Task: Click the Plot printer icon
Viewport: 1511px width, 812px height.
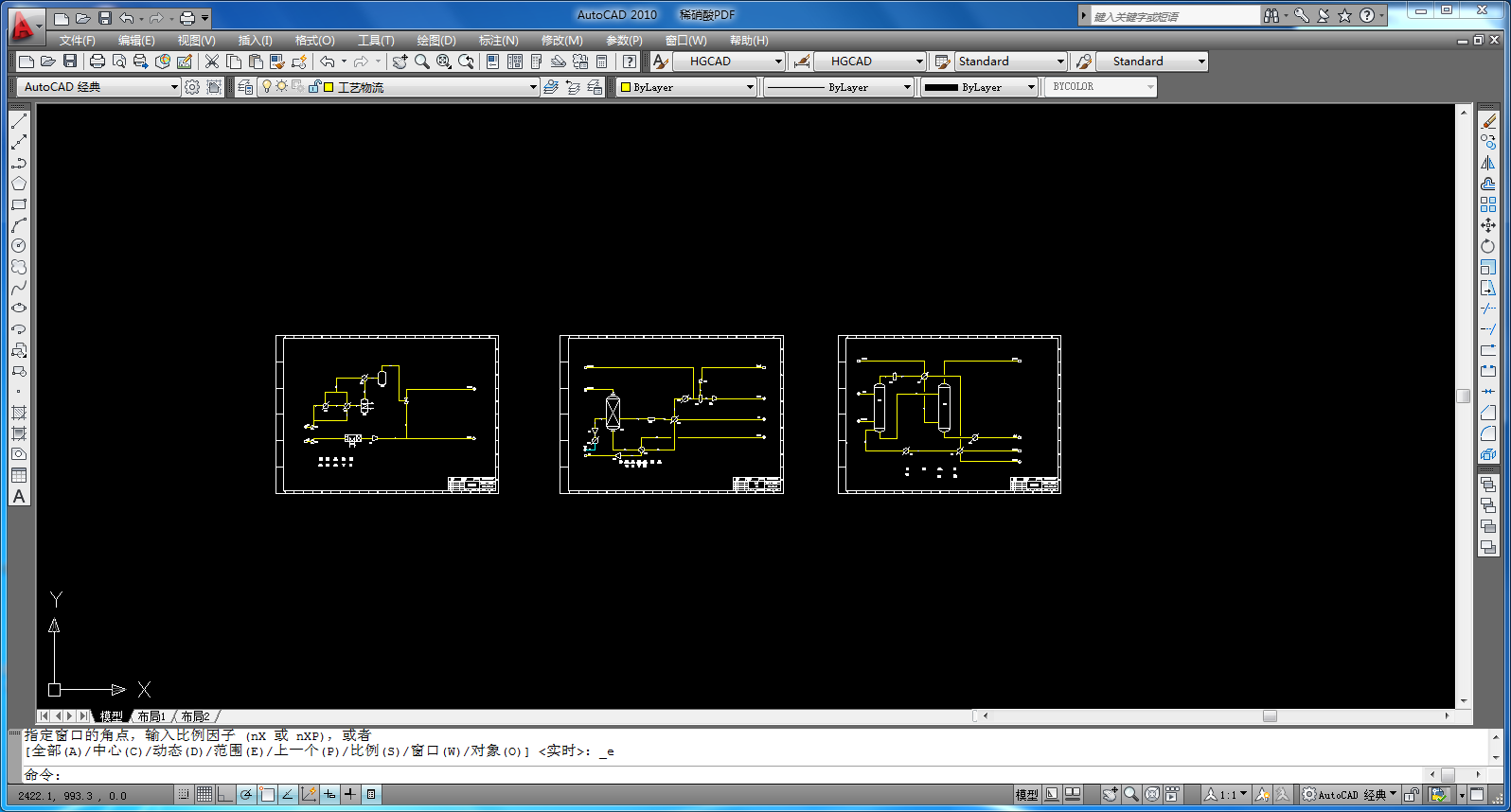Action: tap(97, 62)
